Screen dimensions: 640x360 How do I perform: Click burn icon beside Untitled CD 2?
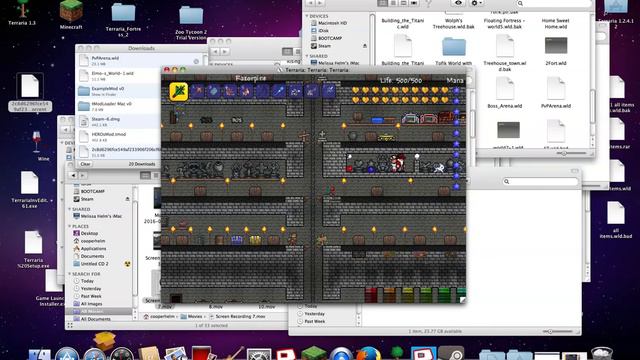click(127, 264)
